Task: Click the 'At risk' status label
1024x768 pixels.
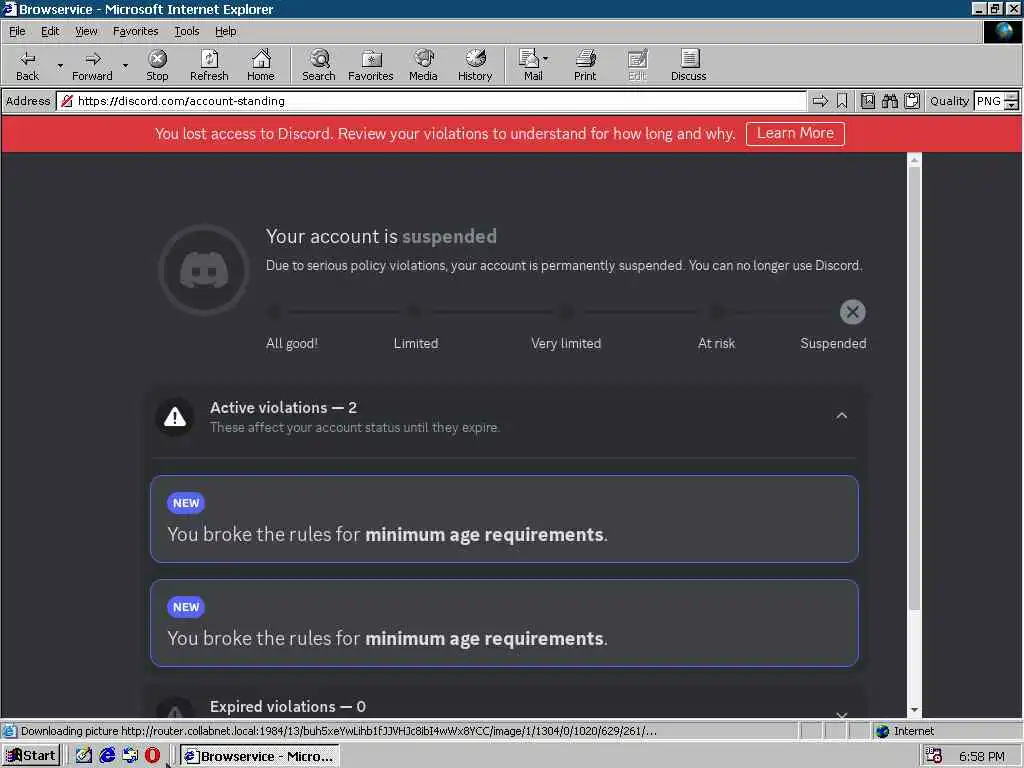Action: pyautogui.click(x=716, y=344)
